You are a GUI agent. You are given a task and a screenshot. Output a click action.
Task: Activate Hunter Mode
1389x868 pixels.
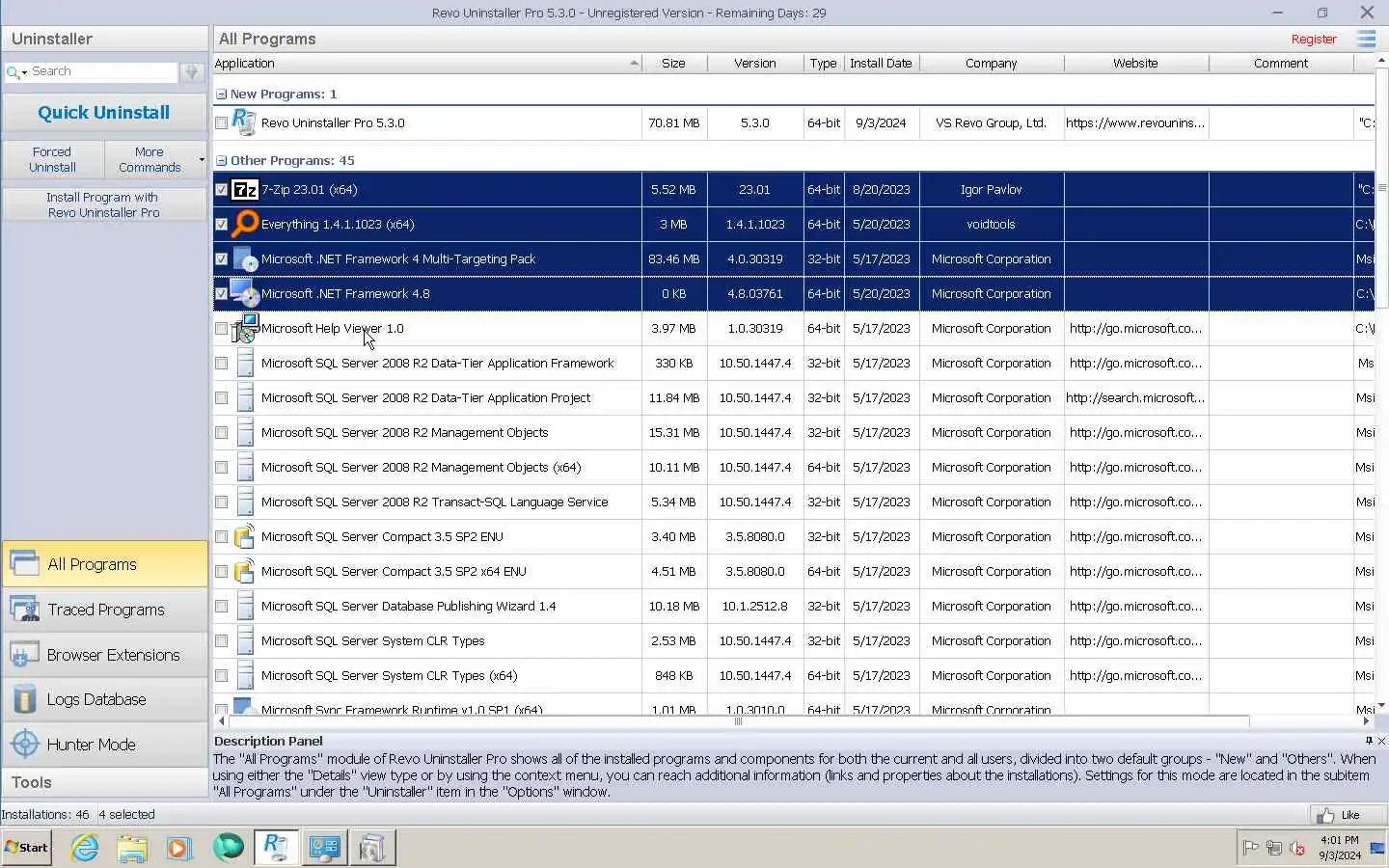[104, 745]
